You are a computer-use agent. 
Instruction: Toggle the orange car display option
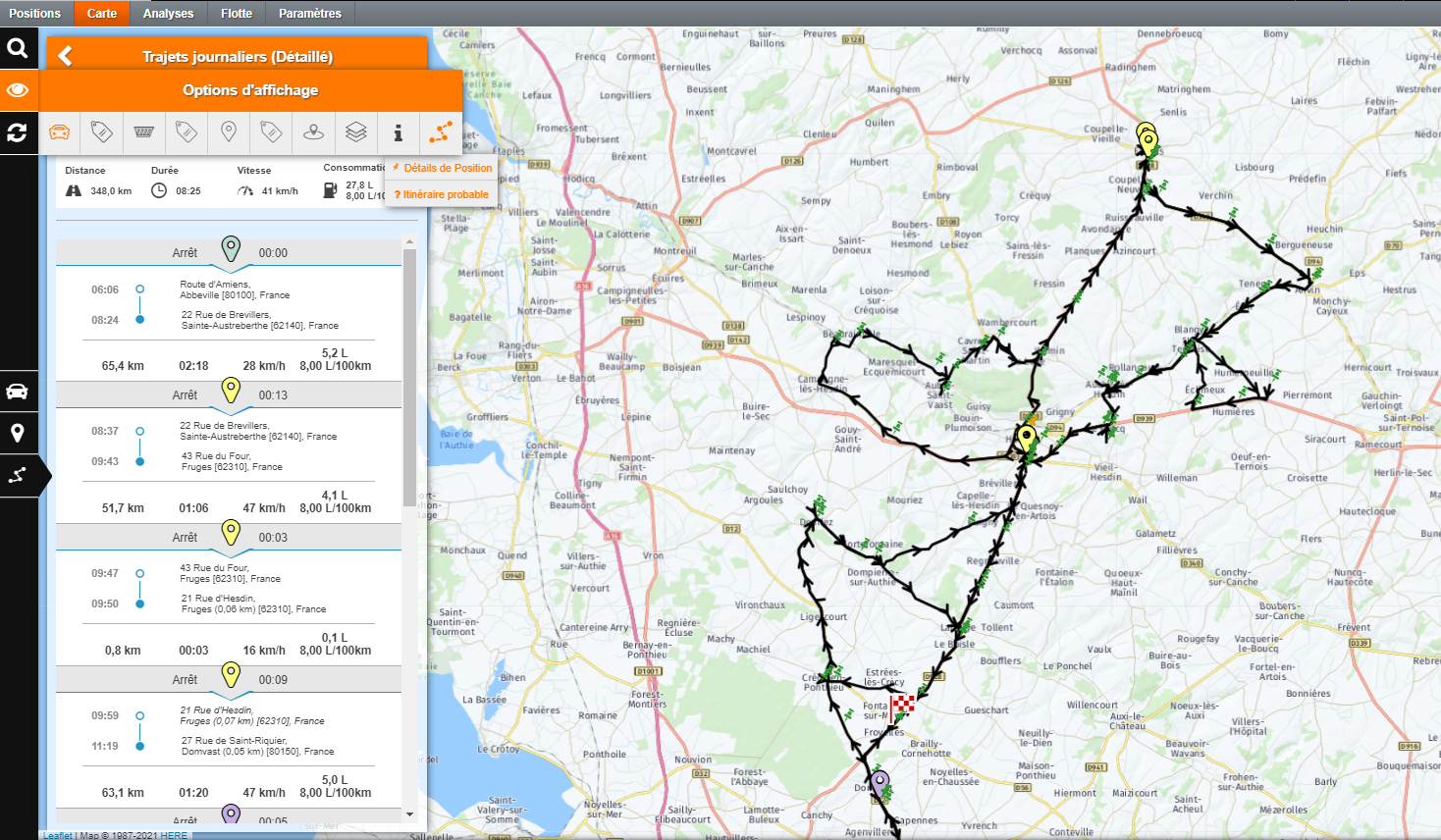[x=60, y=132]
